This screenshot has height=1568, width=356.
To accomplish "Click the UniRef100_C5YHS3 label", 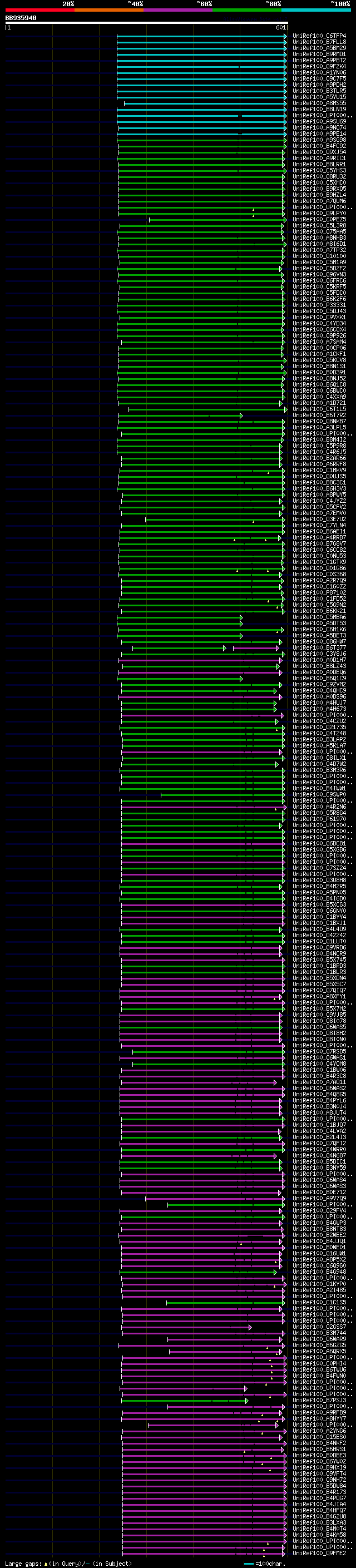I will pos(319,170).
